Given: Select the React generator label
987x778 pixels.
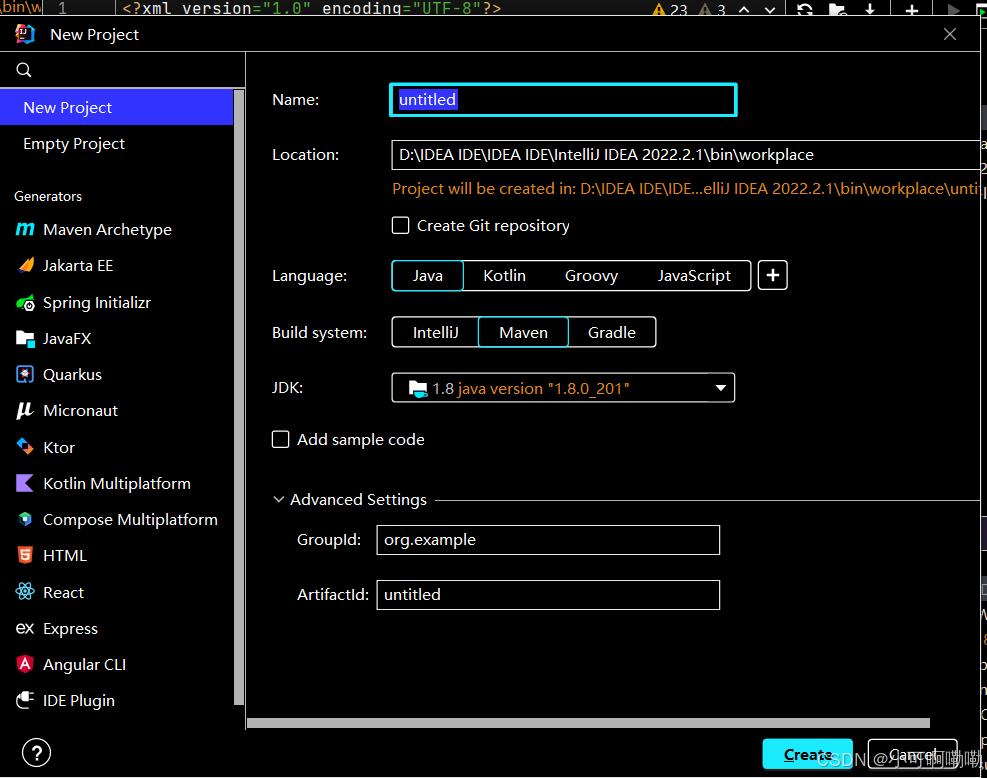Looking at the screenshot, I should click(x=63, y=592).
